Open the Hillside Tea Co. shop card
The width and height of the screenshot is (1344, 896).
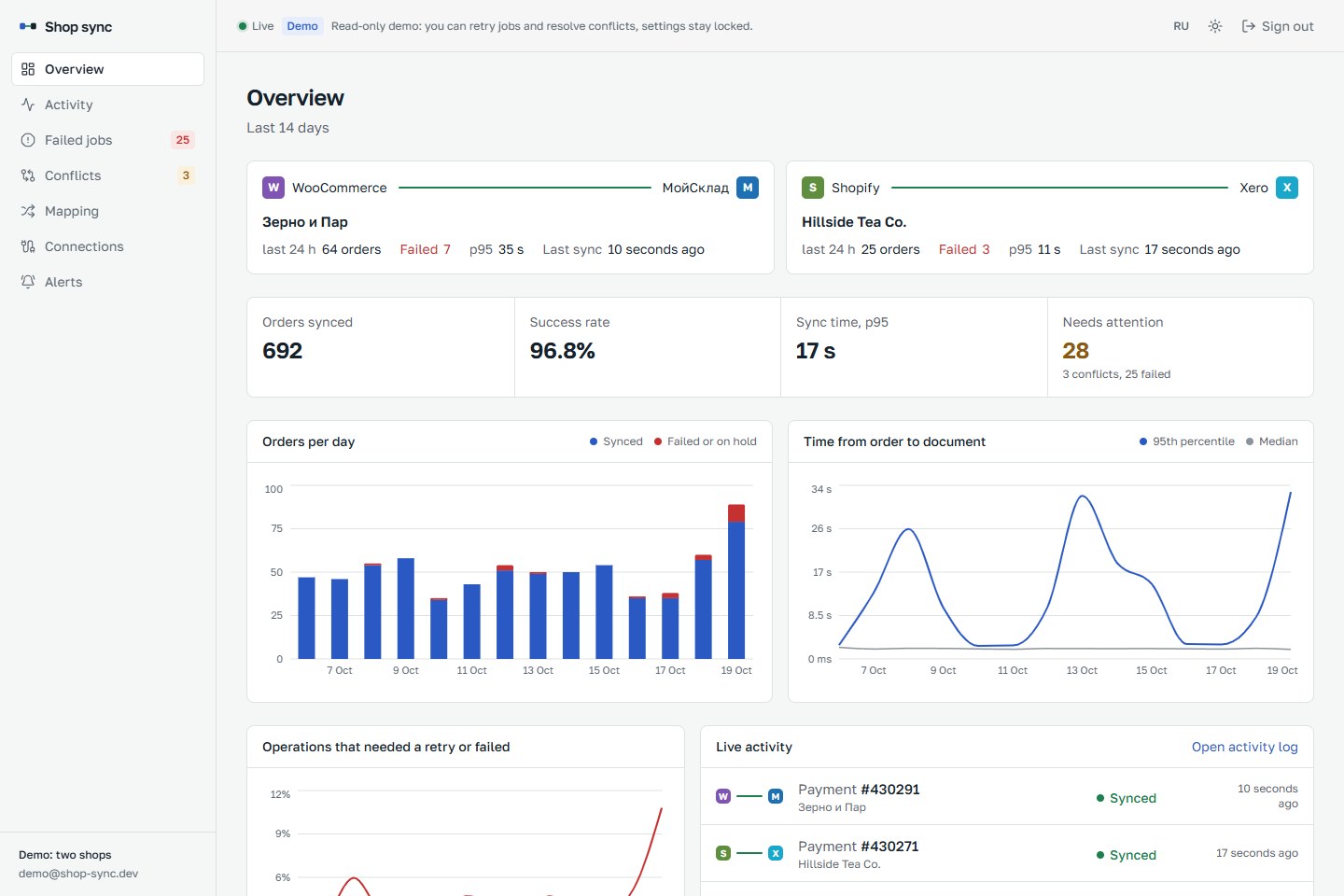point(1050,217)
